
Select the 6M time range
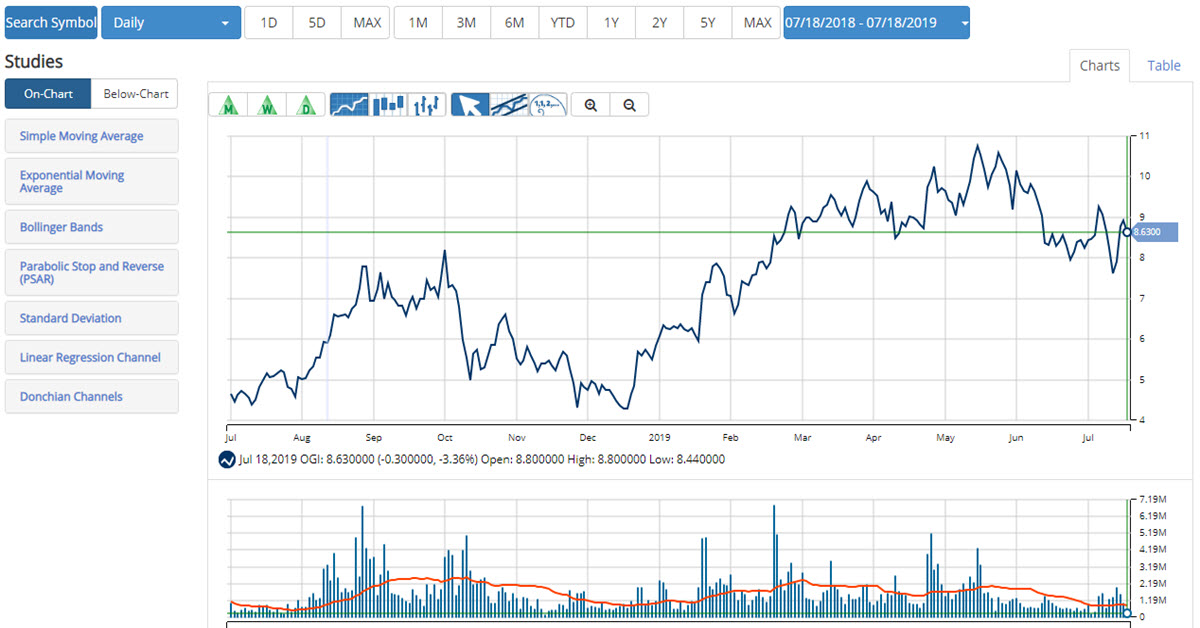point(514,22)
